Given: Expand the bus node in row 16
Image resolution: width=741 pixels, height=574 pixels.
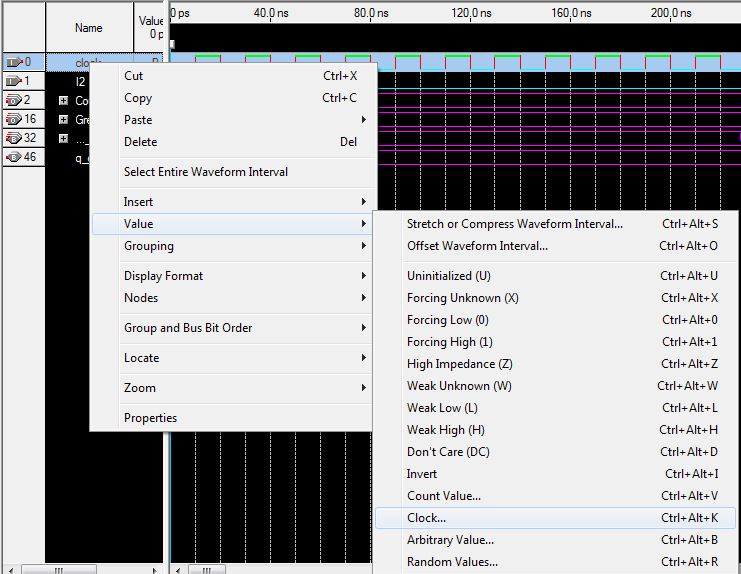Looking at the screenshot, I should [x=63, y=120].
